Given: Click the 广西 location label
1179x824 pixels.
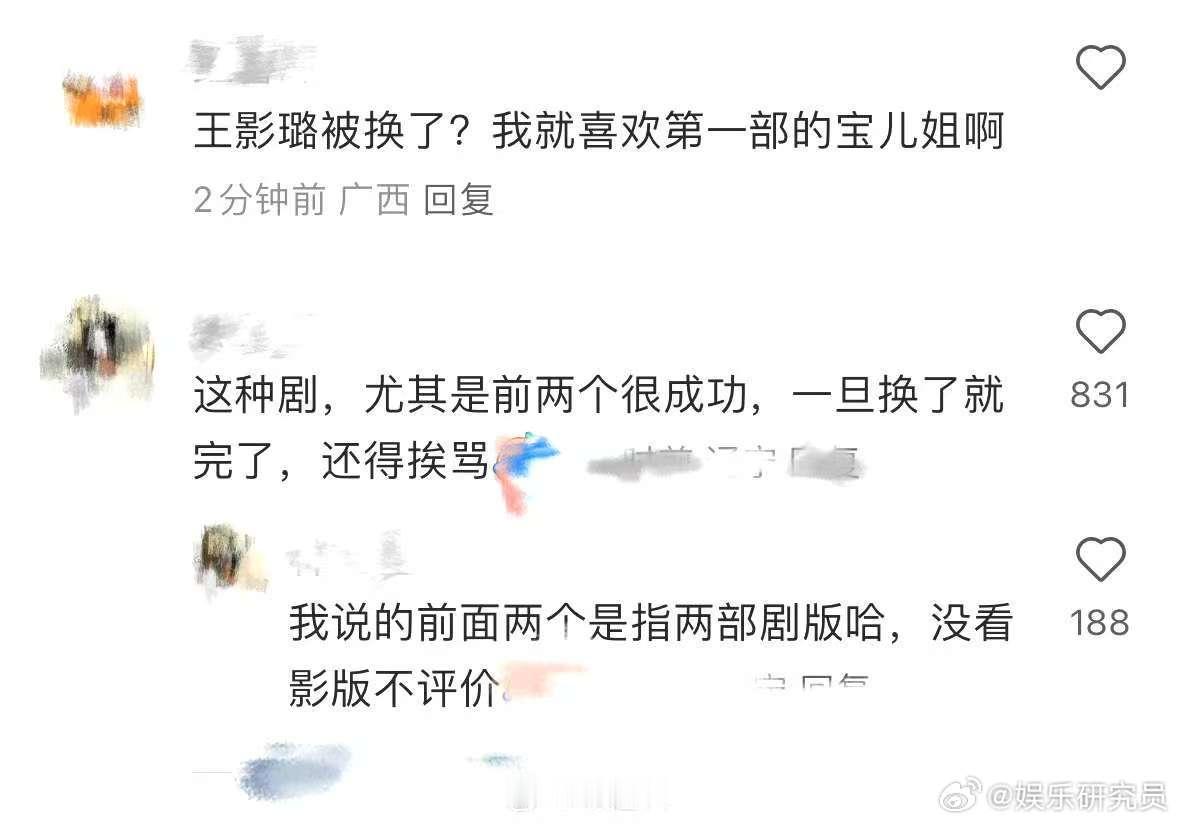Looking at the screenshot, I should pos(374,200).
